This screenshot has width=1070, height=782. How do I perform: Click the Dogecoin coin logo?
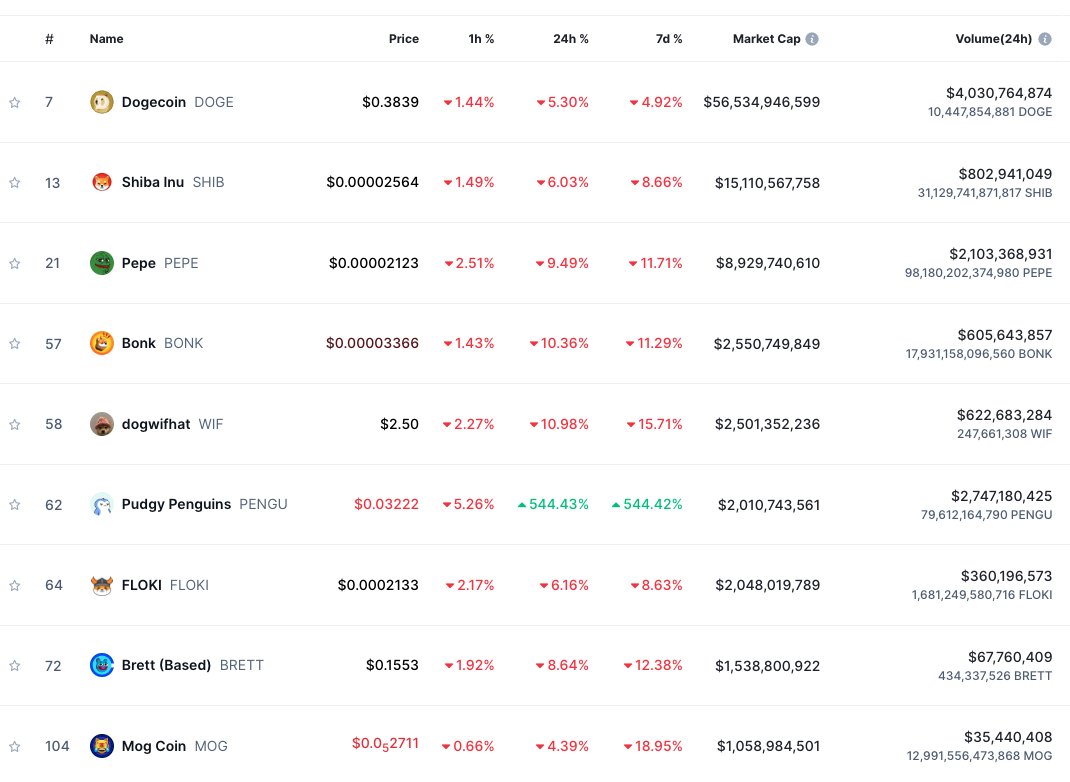click(102, 102)
